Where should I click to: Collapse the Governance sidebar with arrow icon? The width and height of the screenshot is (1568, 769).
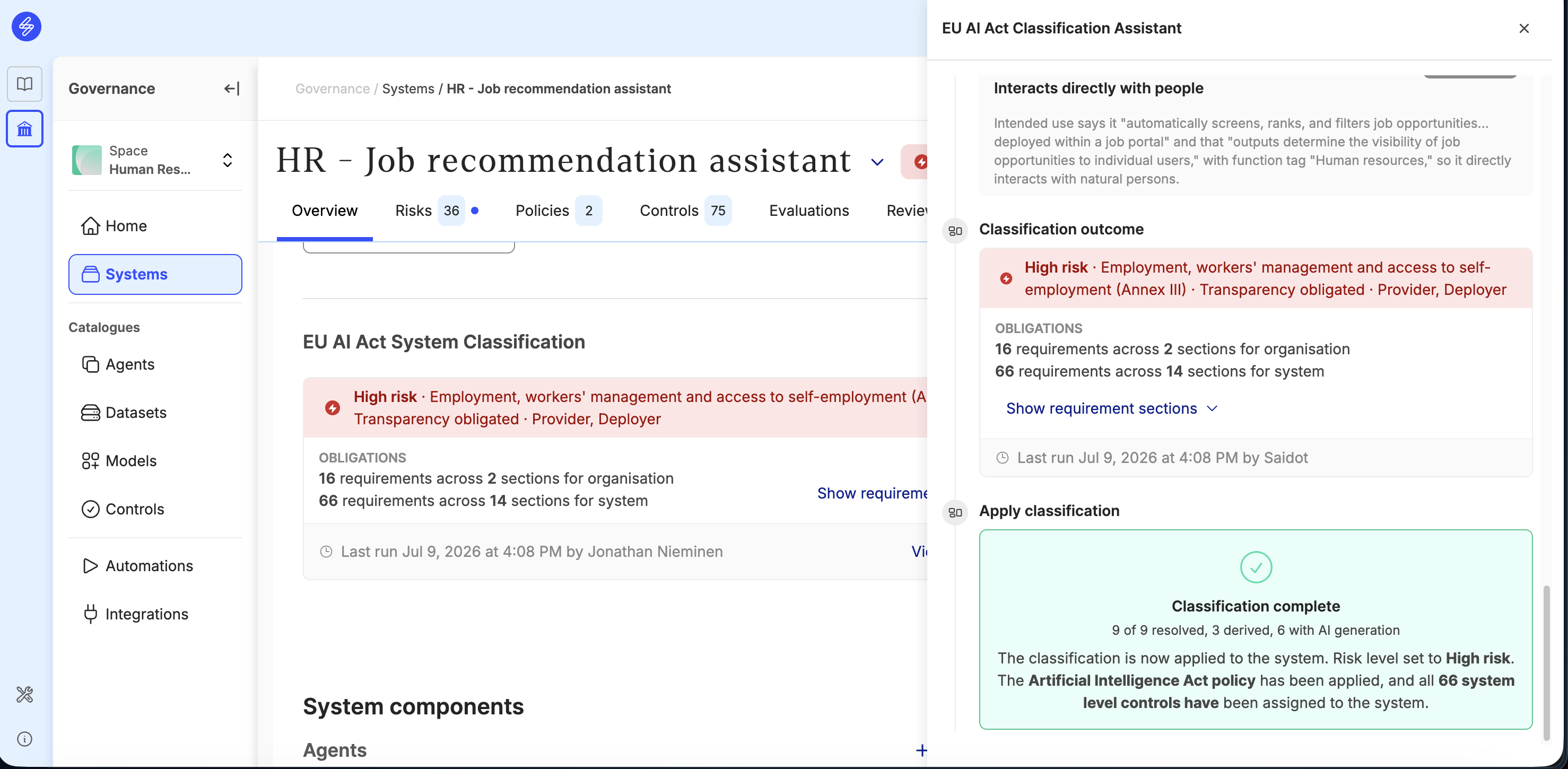(x=232, y=89)
